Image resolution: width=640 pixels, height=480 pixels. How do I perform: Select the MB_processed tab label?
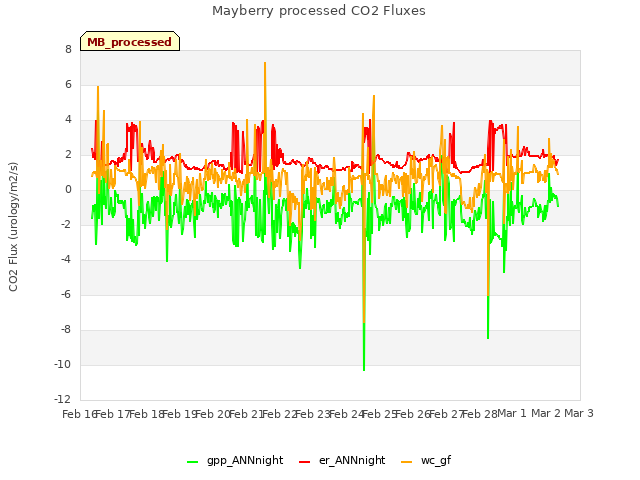pyautogui.click(x=129, y=42)
